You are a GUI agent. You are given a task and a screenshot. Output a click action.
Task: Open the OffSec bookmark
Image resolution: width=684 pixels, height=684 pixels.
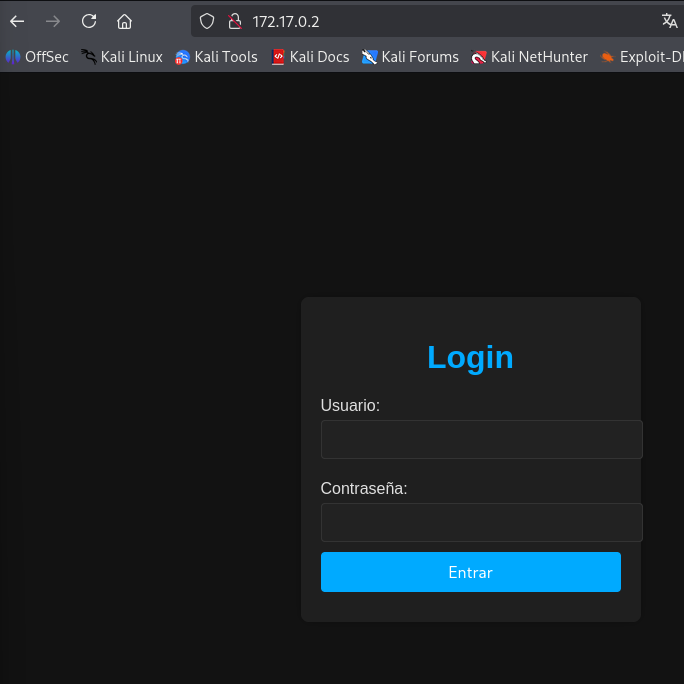tap(37, 57)
